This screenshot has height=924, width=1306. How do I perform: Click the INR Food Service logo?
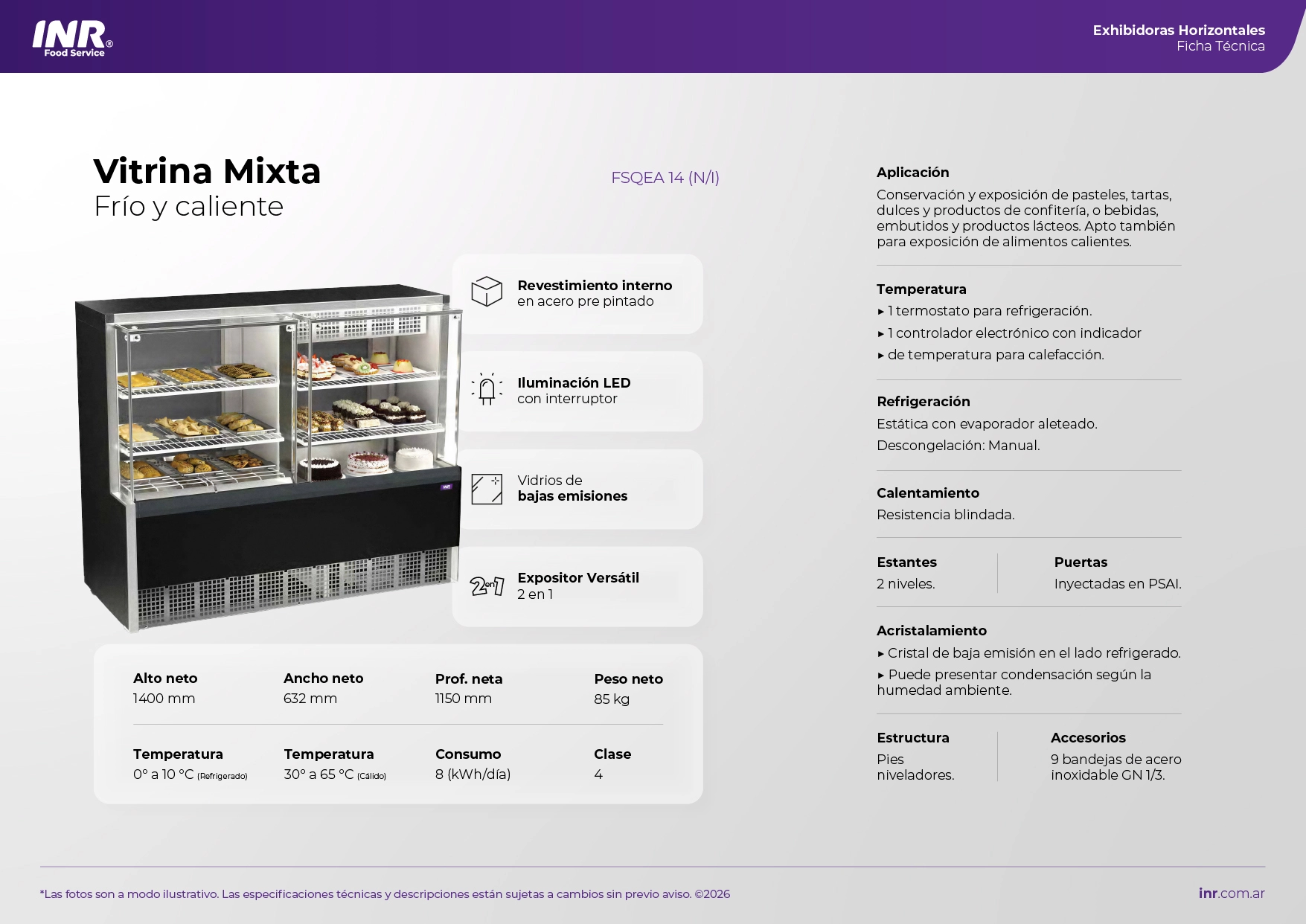point(72,38)
